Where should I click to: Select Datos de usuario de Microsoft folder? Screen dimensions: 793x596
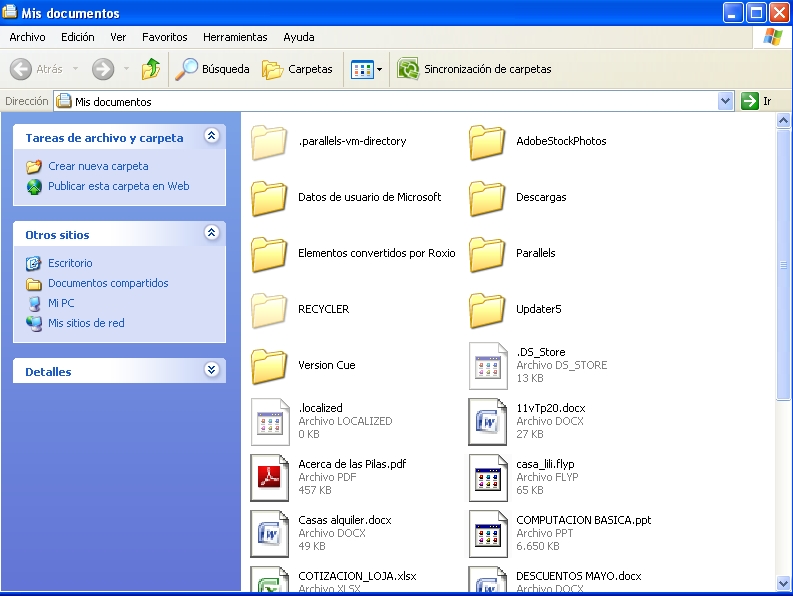click(x=346, y=198)
